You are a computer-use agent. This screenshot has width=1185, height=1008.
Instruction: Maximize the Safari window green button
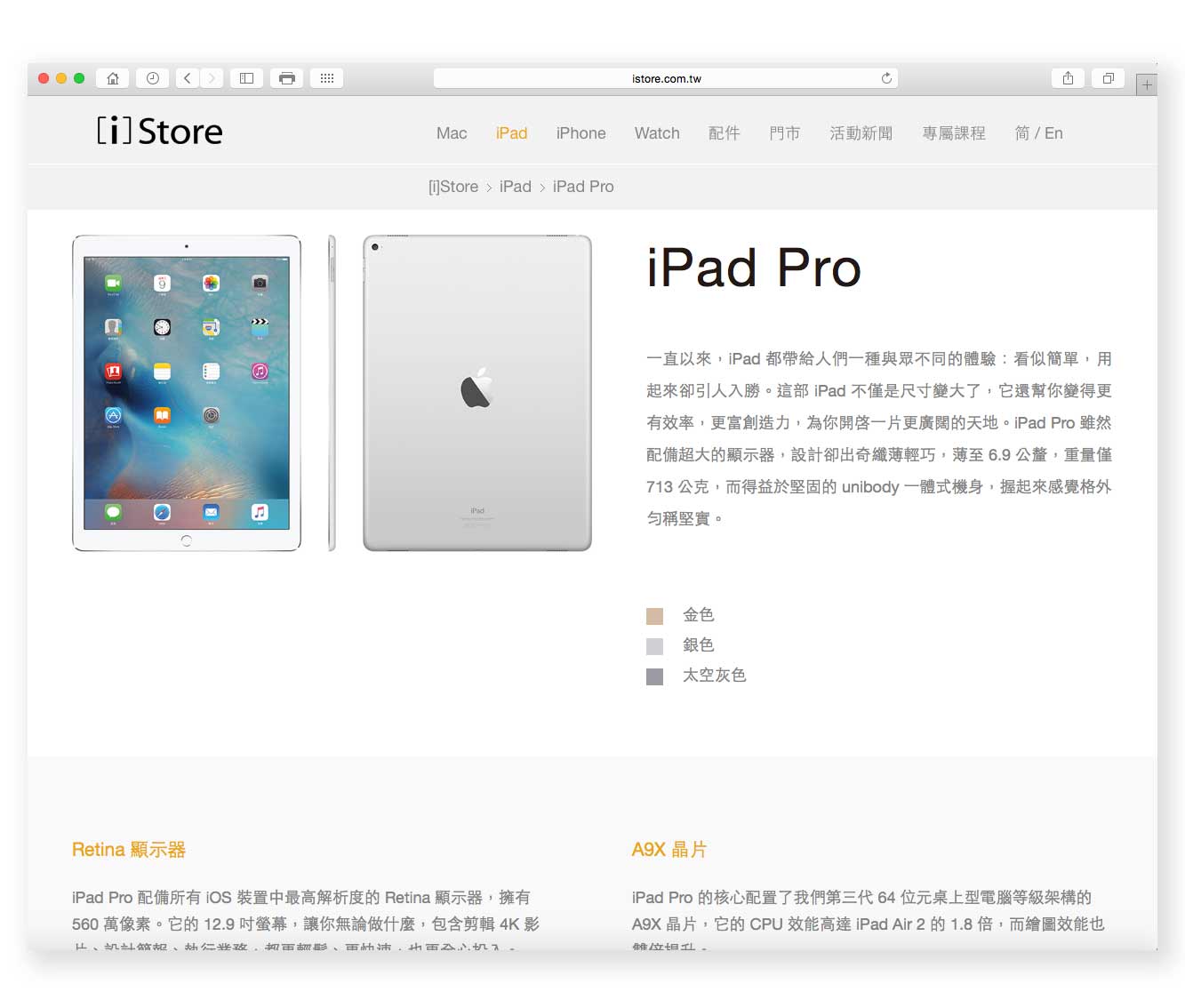click(79, 78)
